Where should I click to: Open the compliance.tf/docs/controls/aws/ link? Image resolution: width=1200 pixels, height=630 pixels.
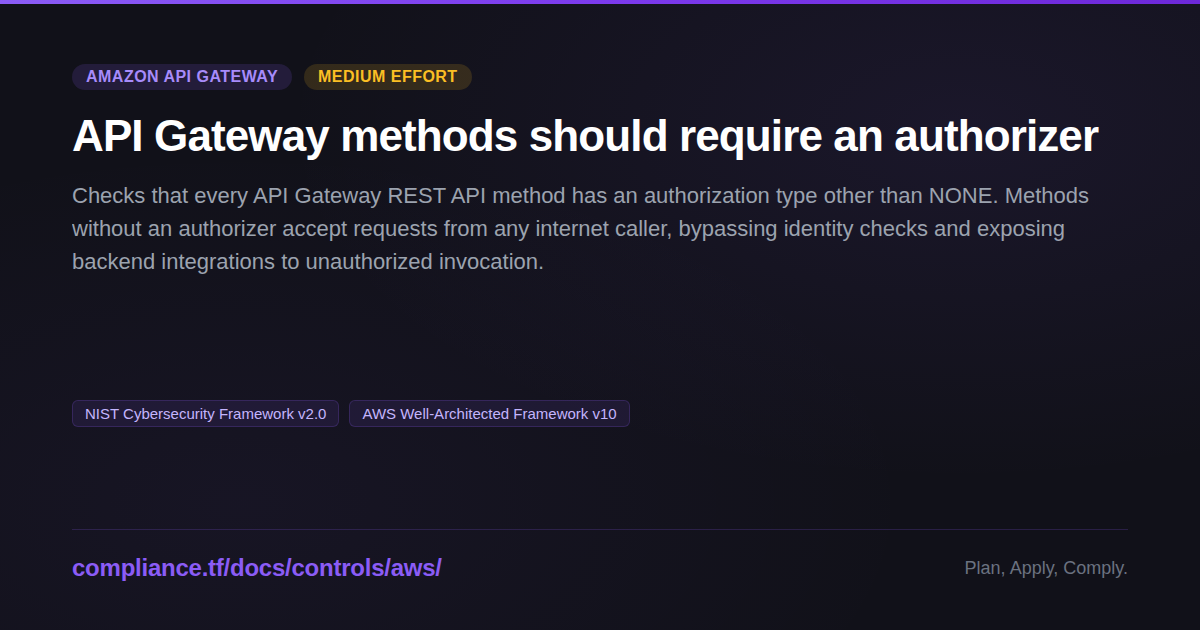(256, 568)
